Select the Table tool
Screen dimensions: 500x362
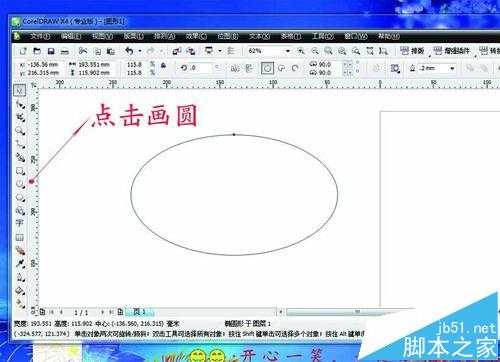[x=20, y=237]
